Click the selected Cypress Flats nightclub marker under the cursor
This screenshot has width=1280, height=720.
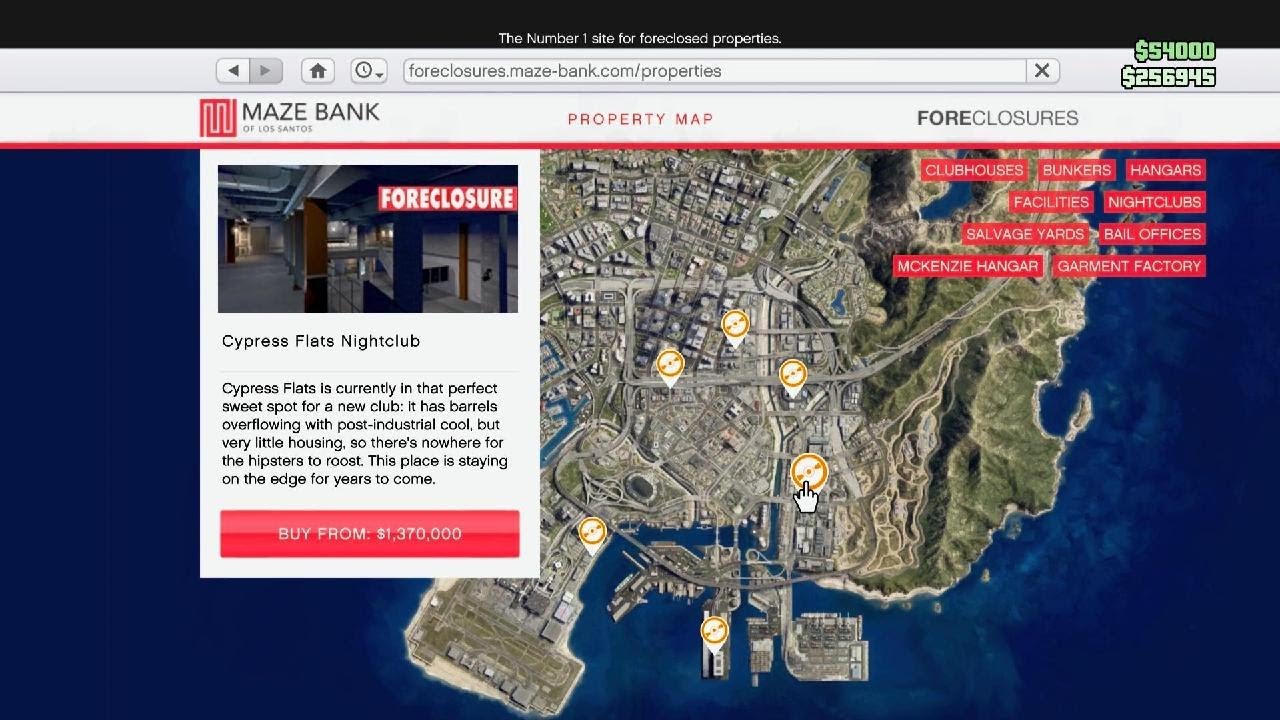(x=809, y=473)
